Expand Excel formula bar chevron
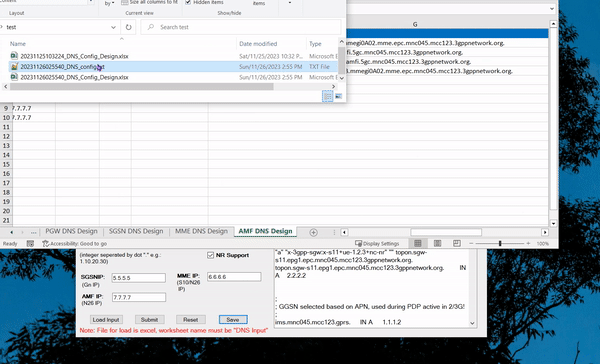Screen dimensions: 600x364 click(x=551, y=9)
